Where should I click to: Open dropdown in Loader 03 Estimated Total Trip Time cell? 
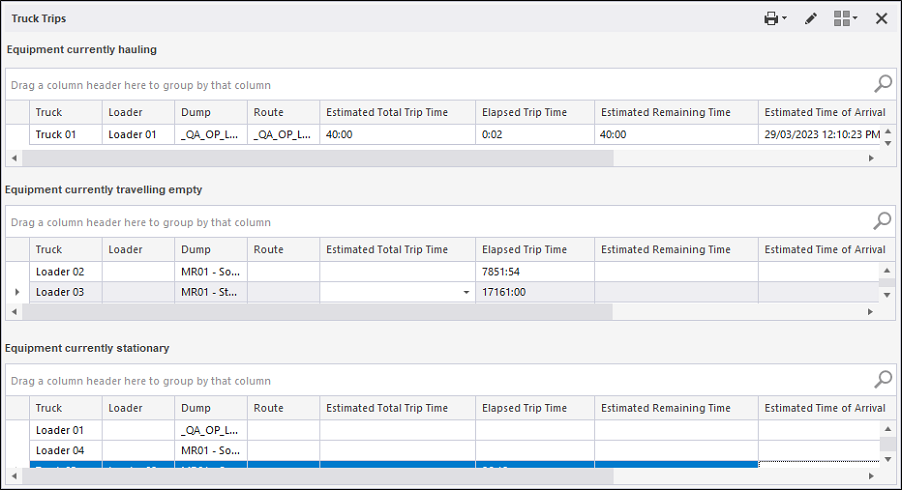tap(466, 292)
